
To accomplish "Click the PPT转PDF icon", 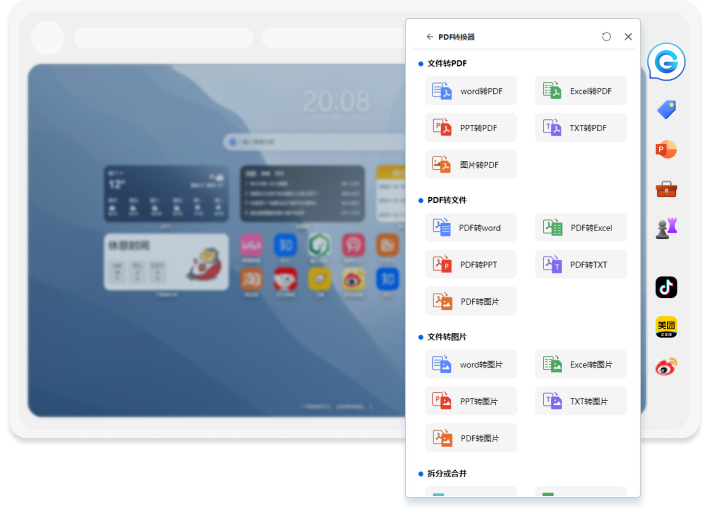I will tap(442, 128).
